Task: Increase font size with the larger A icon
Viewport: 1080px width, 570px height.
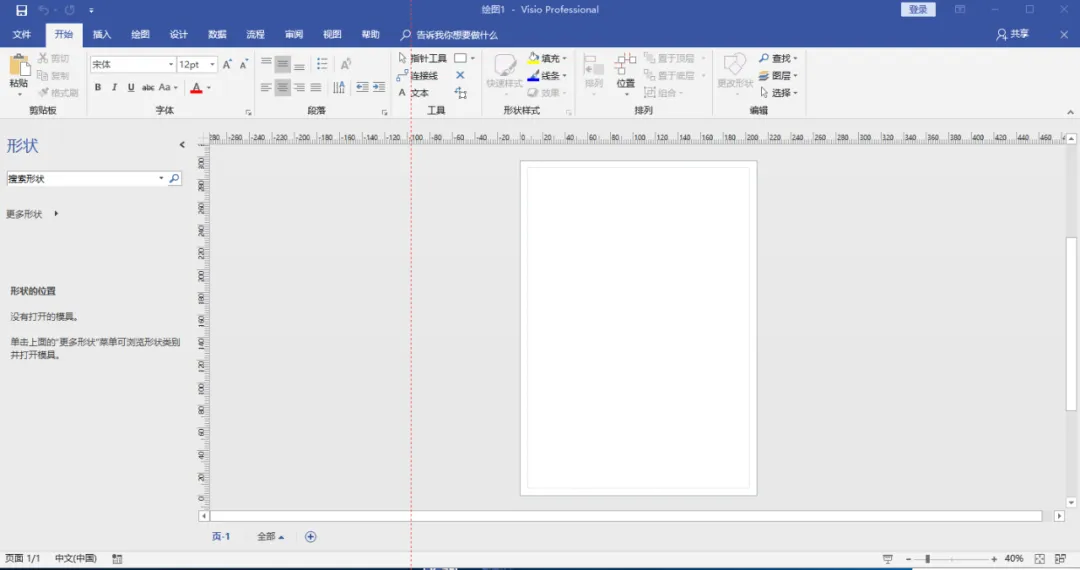Action: coord(227,64)
